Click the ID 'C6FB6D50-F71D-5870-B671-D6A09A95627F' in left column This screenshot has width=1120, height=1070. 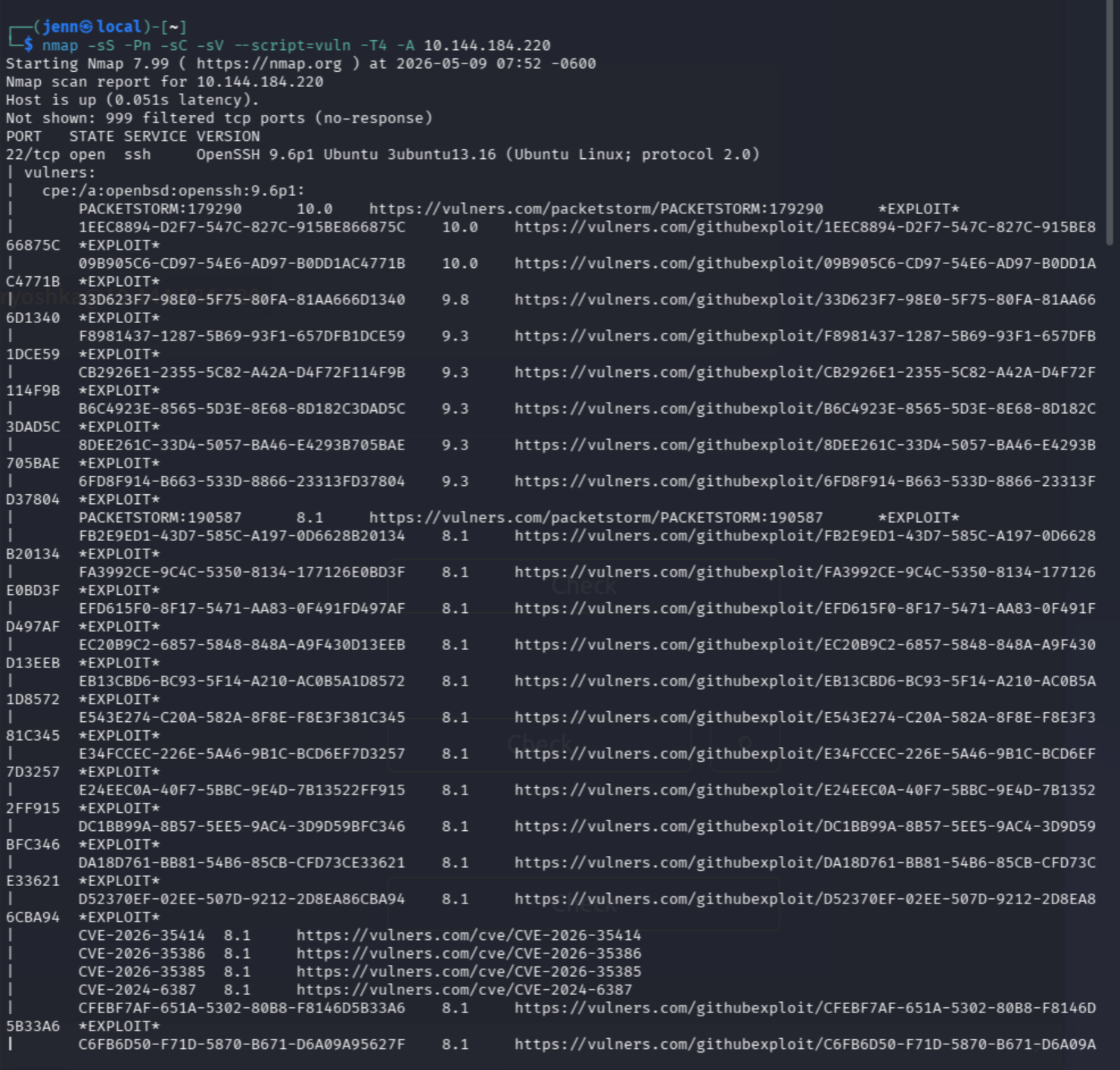(242, 1044)
